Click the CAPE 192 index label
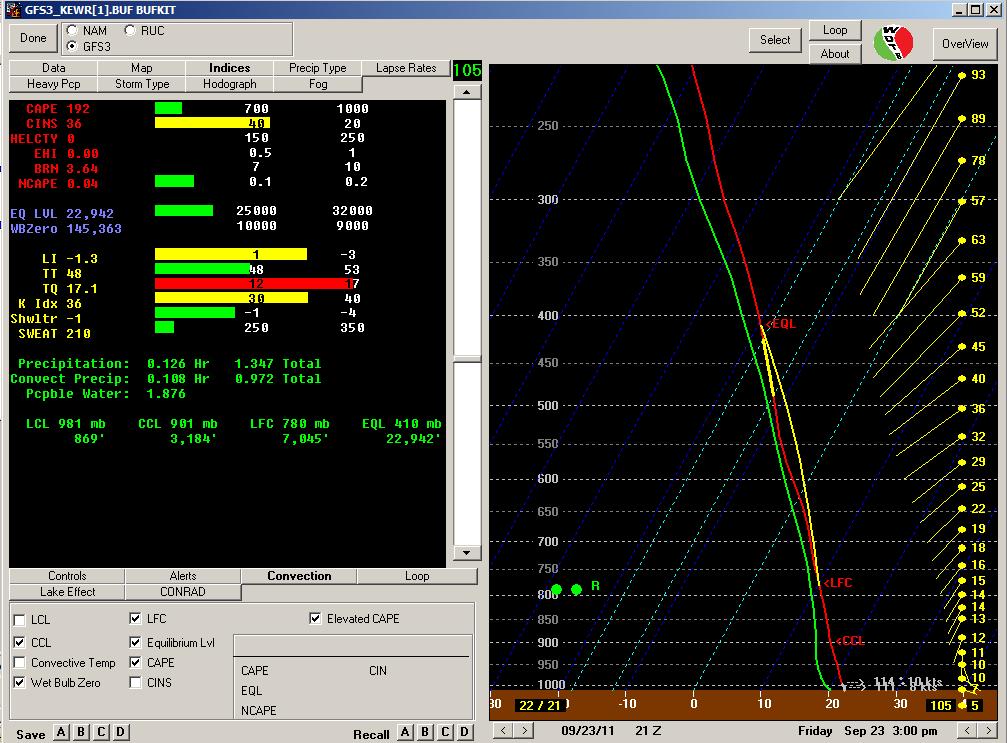Image resolution: width=1007 pixels, height=743 pixels. 58,109
